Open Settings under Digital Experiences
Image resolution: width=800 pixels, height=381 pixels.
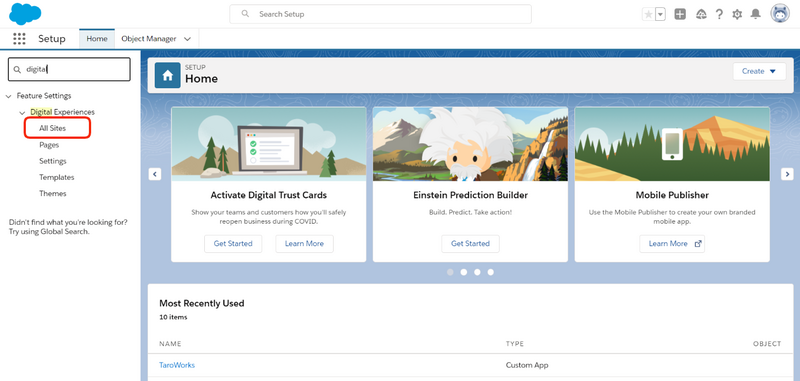click(53, 161)
